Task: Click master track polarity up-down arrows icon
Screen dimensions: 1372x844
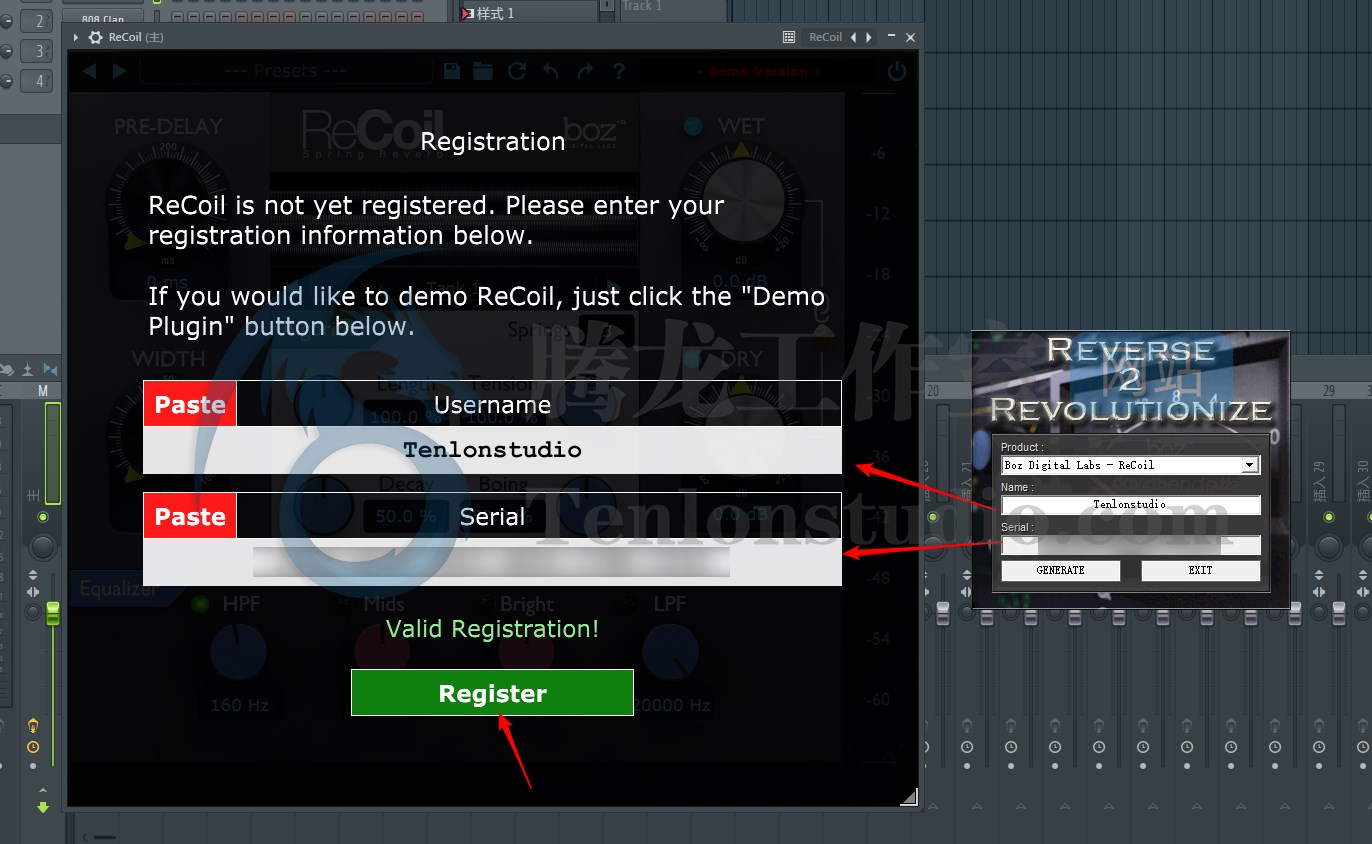Action: point(33,576)
